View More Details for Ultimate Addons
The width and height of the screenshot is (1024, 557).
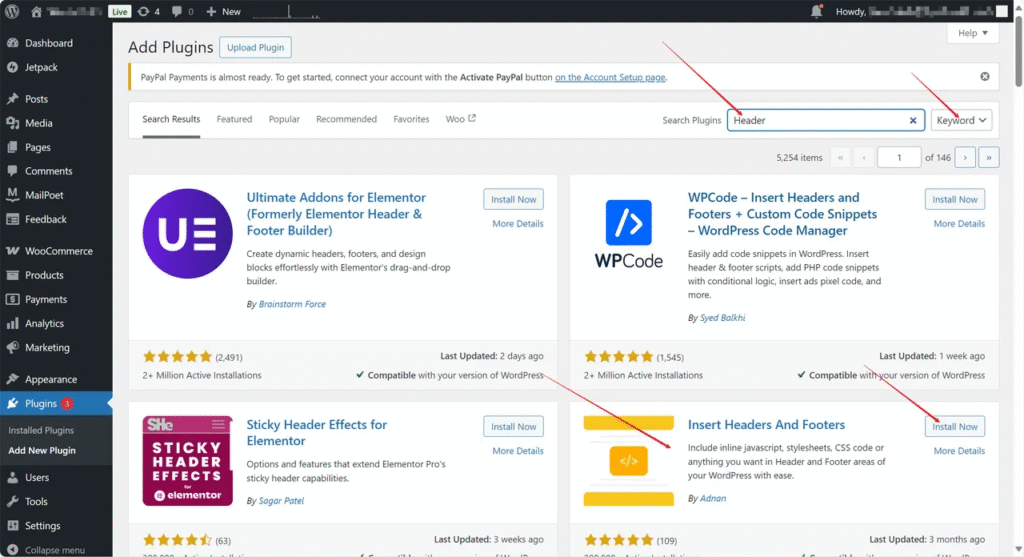[x=518, y=224]
